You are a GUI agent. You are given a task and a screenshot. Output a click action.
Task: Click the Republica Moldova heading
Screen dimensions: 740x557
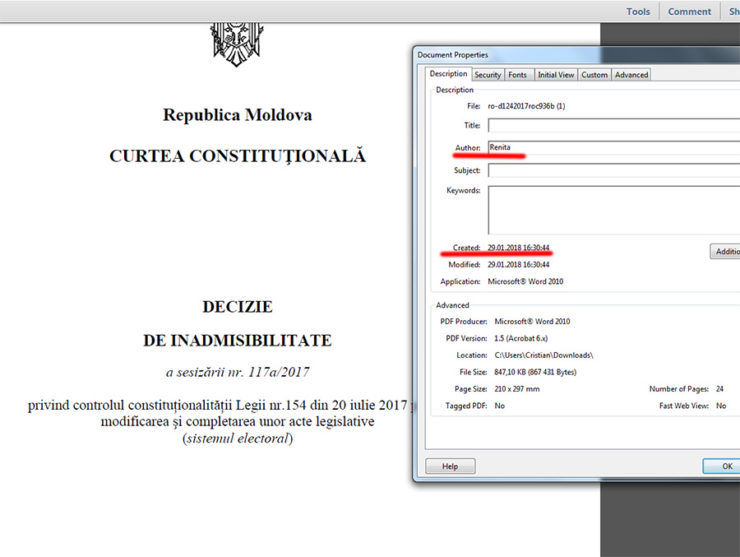click(237, 115)
